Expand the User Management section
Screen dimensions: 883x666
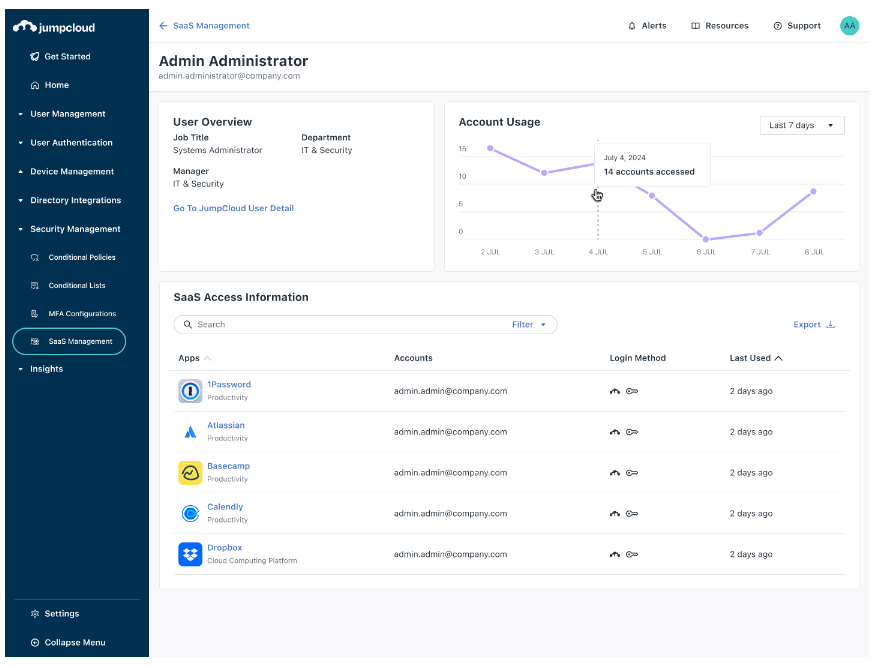point(67,114)
